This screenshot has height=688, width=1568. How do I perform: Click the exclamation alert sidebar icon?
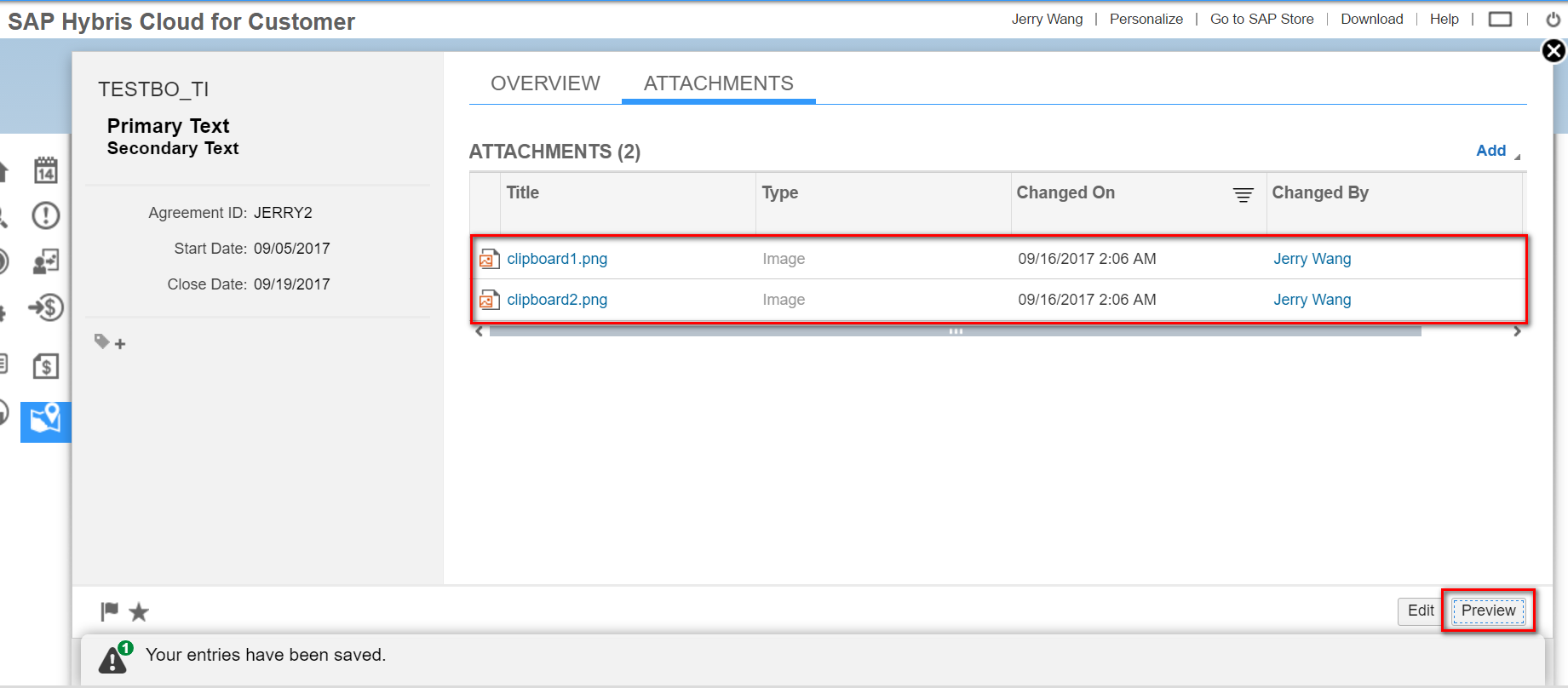point(46,215)
